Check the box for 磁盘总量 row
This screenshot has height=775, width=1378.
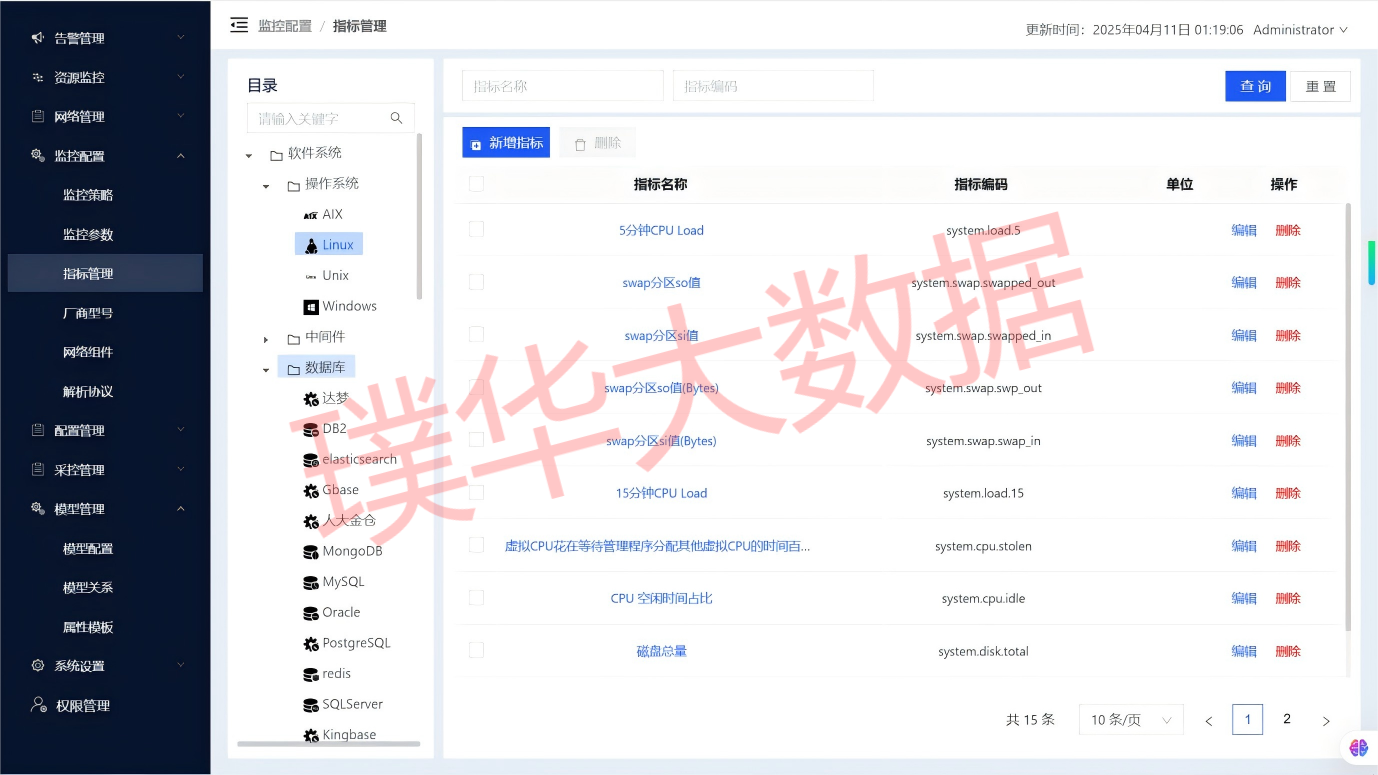476,651
